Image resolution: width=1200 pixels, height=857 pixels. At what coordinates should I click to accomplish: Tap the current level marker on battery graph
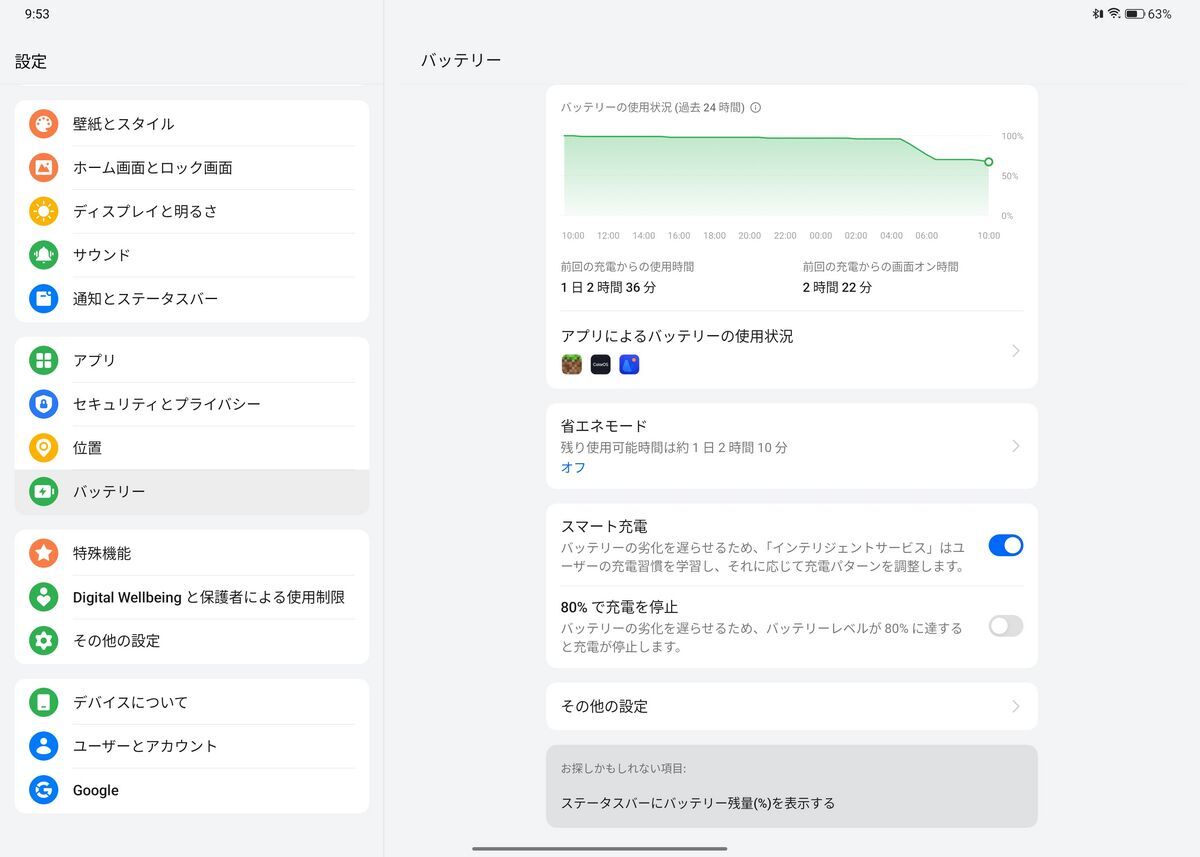[988, 162]
